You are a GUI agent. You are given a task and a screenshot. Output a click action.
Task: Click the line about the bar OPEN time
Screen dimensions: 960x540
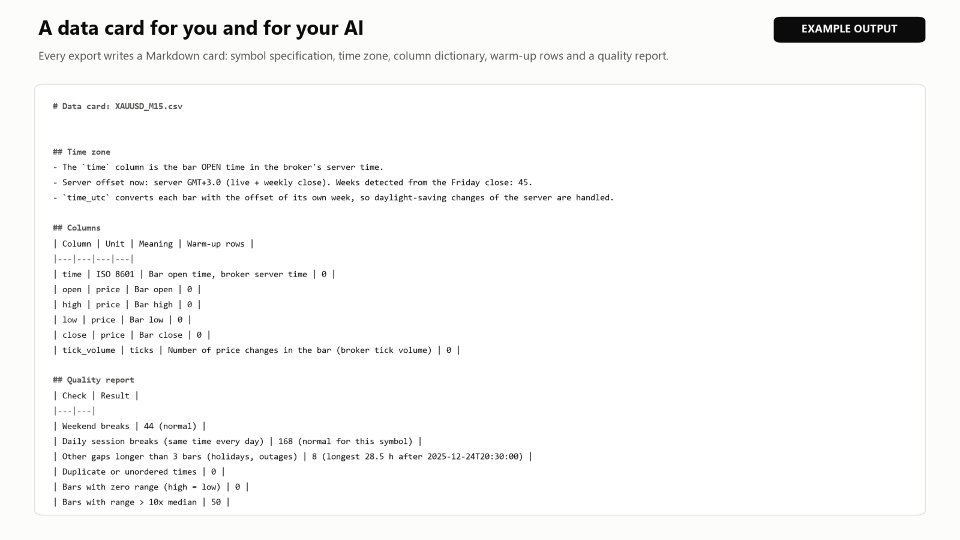(x=218, y=167)
